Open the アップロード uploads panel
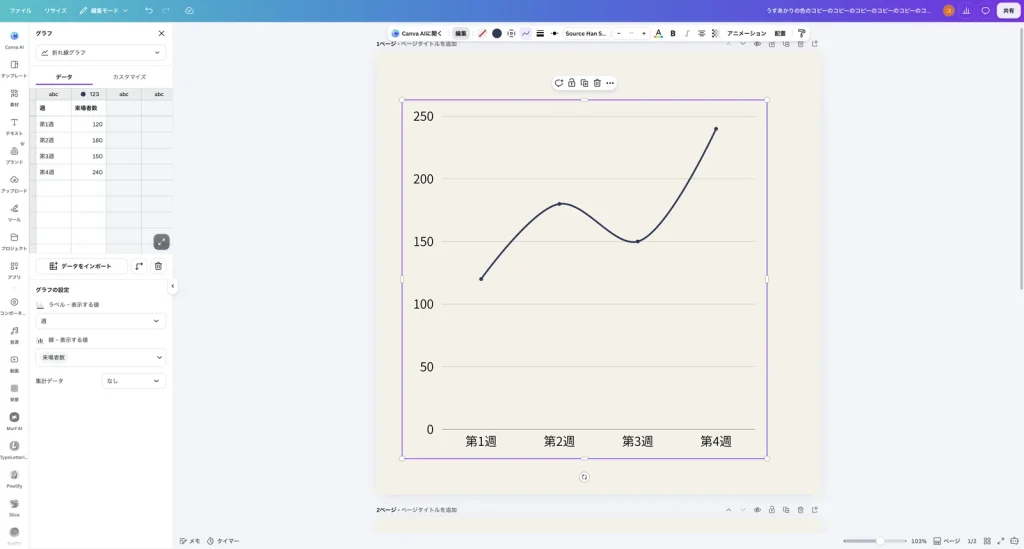This screenshot has width=1024, height=549. point(14,183)
